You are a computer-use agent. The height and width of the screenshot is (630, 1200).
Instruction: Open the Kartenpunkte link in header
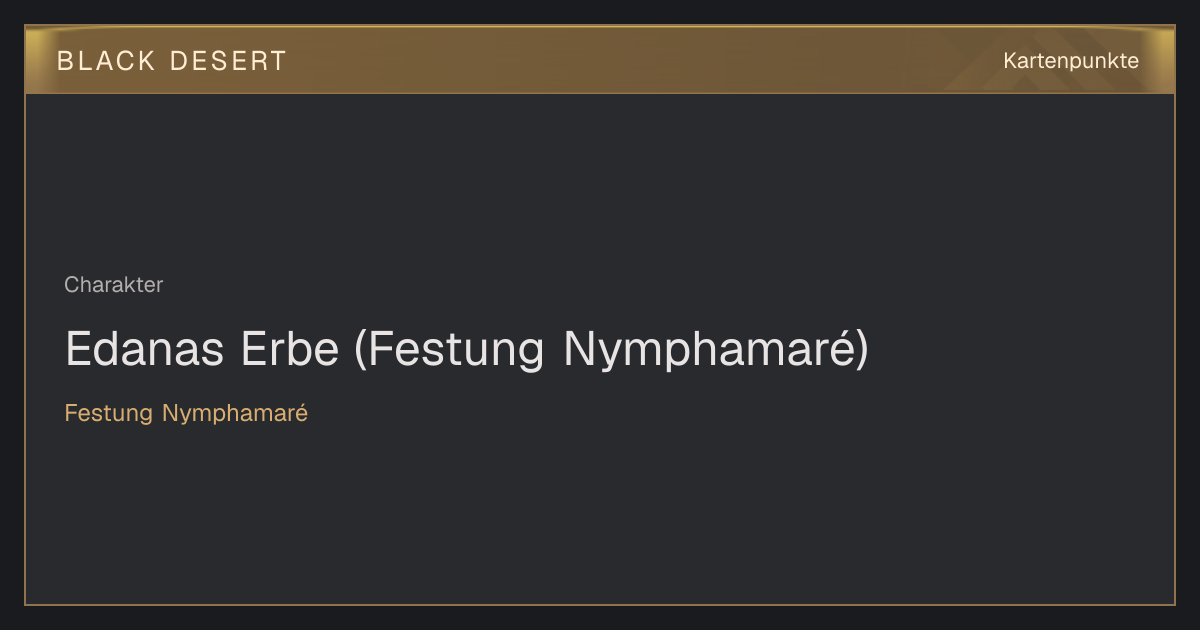click(x=1071, y=61)
